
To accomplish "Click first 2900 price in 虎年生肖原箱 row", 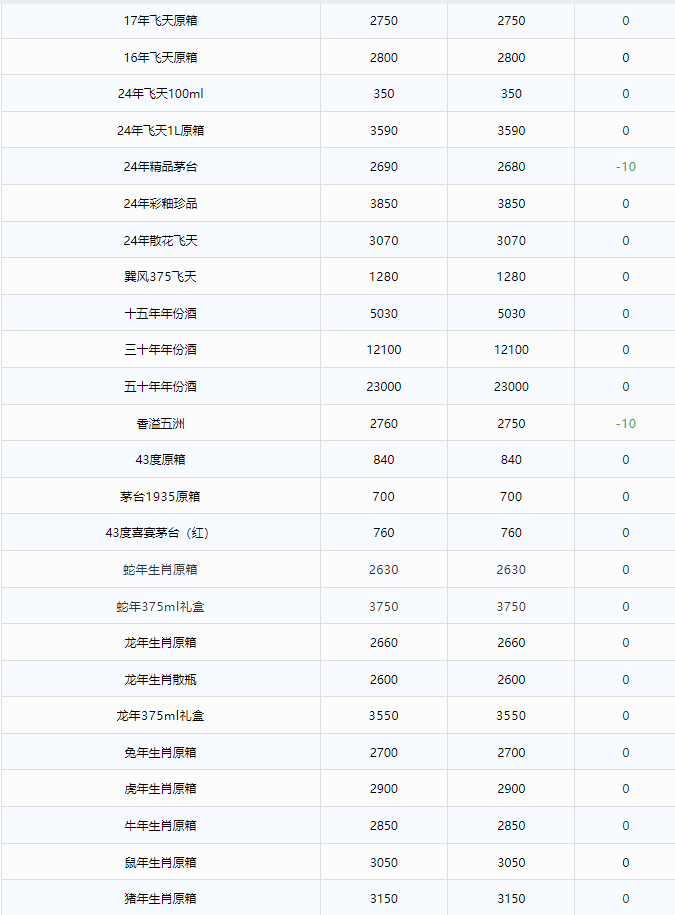I will click(x=384, y=788).
